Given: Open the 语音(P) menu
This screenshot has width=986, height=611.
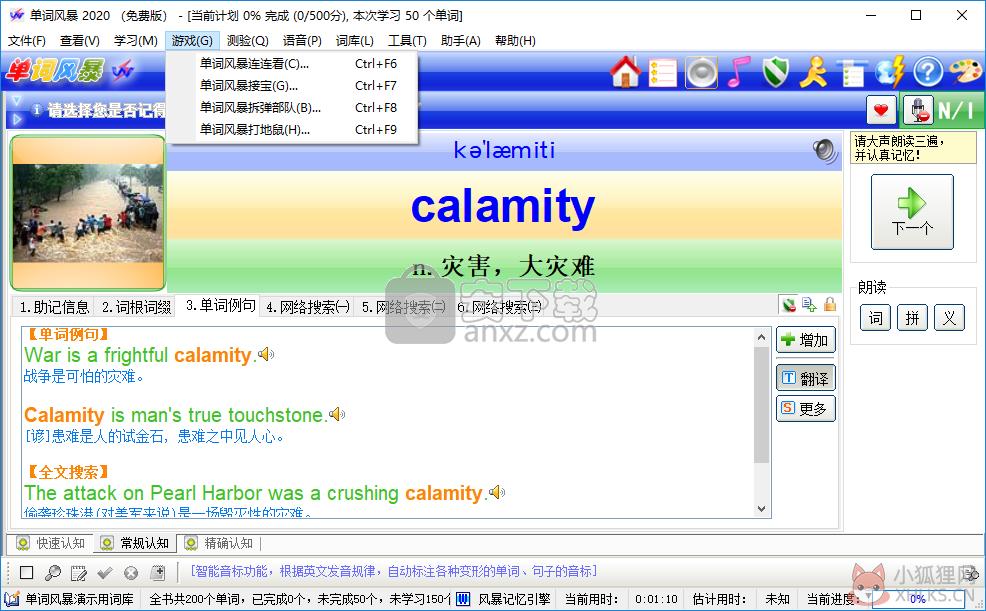Looking at the screenshot, I should 302,41.
